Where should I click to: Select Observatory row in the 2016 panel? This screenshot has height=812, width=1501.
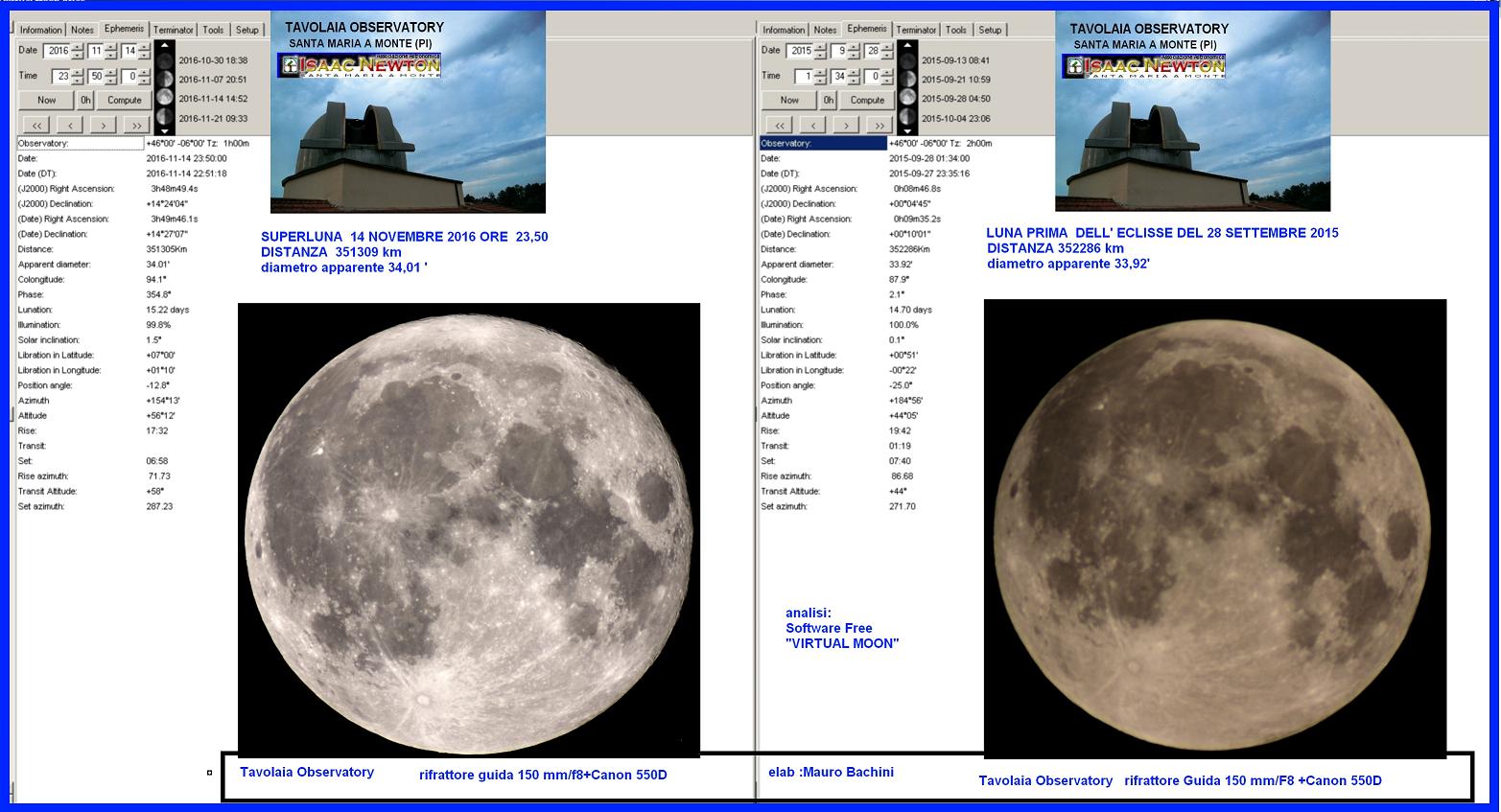click(81, 143)
